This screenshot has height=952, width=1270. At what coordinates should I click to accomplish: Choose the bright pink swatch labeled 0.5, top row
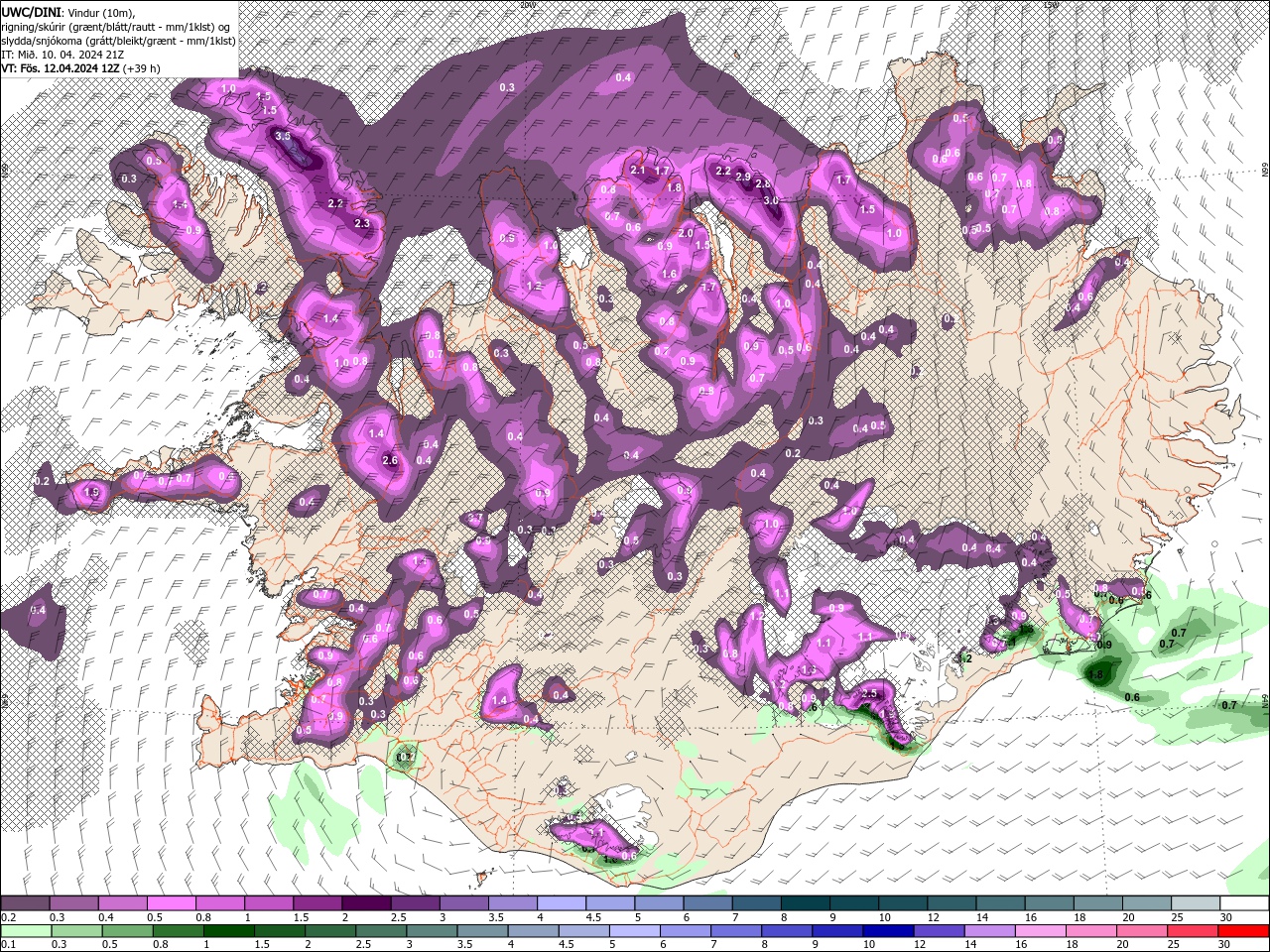[171, 903]
